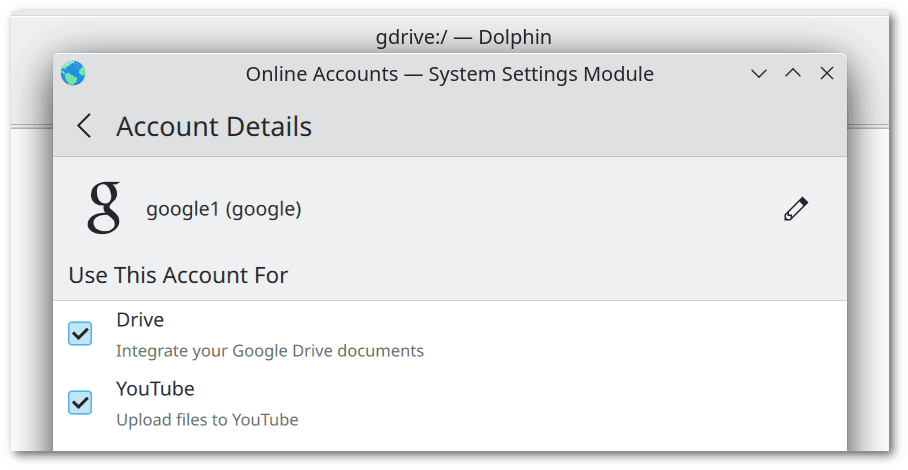This screenshot has height=470, width=908.
Task: Click the "Drive" service label
Action: 140,320
